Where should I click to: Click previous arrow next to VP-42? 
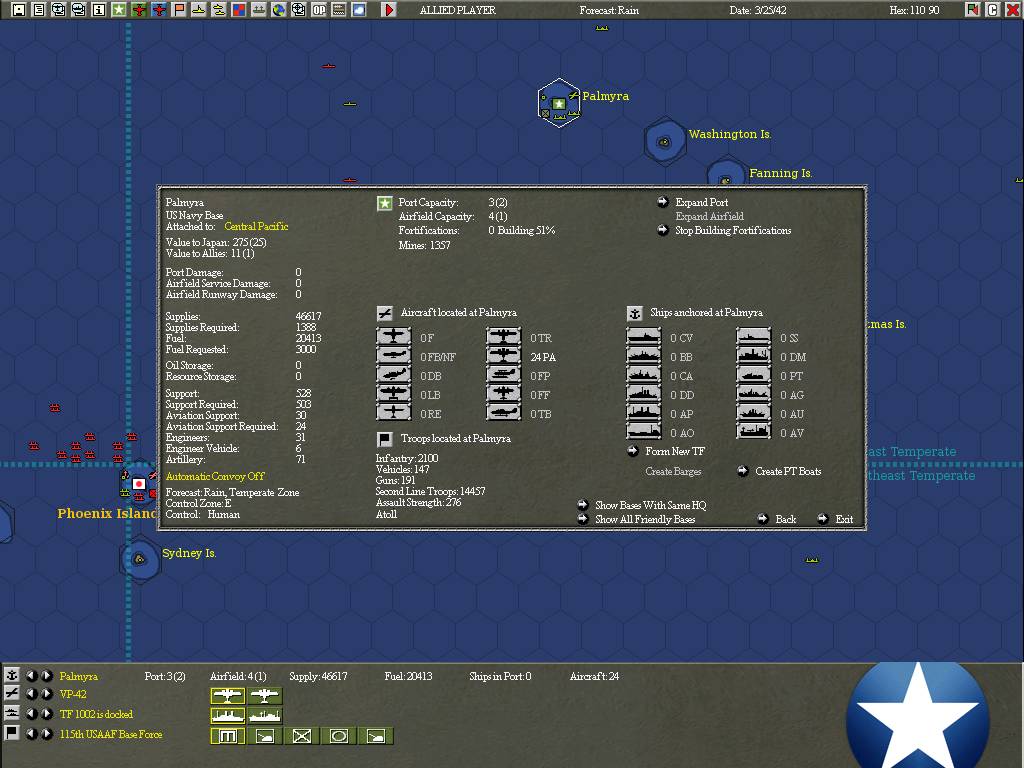(31, 694)
